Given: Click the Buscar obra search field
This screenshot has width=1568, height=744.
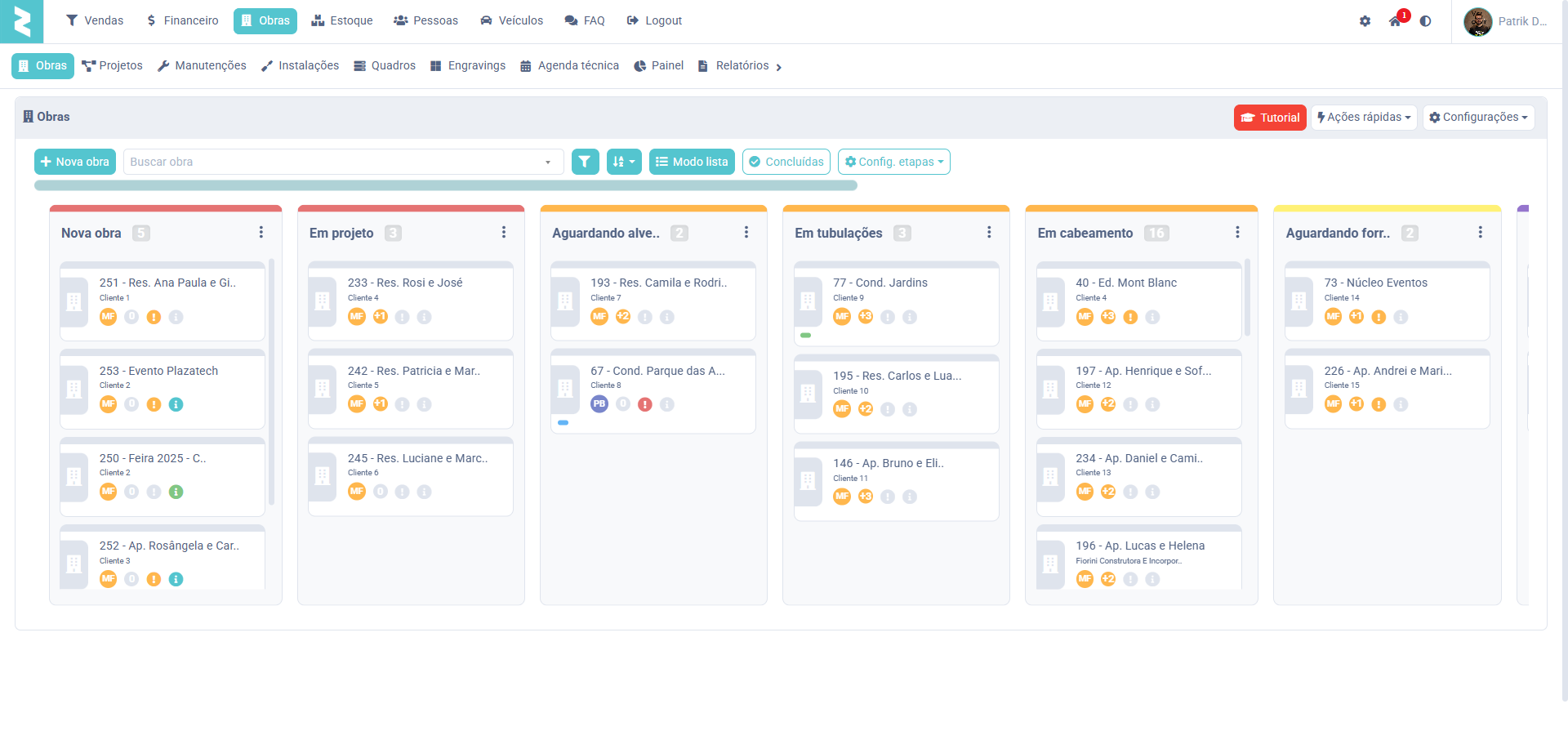Looking at the screenshot, I should click(x=335, y=162).
